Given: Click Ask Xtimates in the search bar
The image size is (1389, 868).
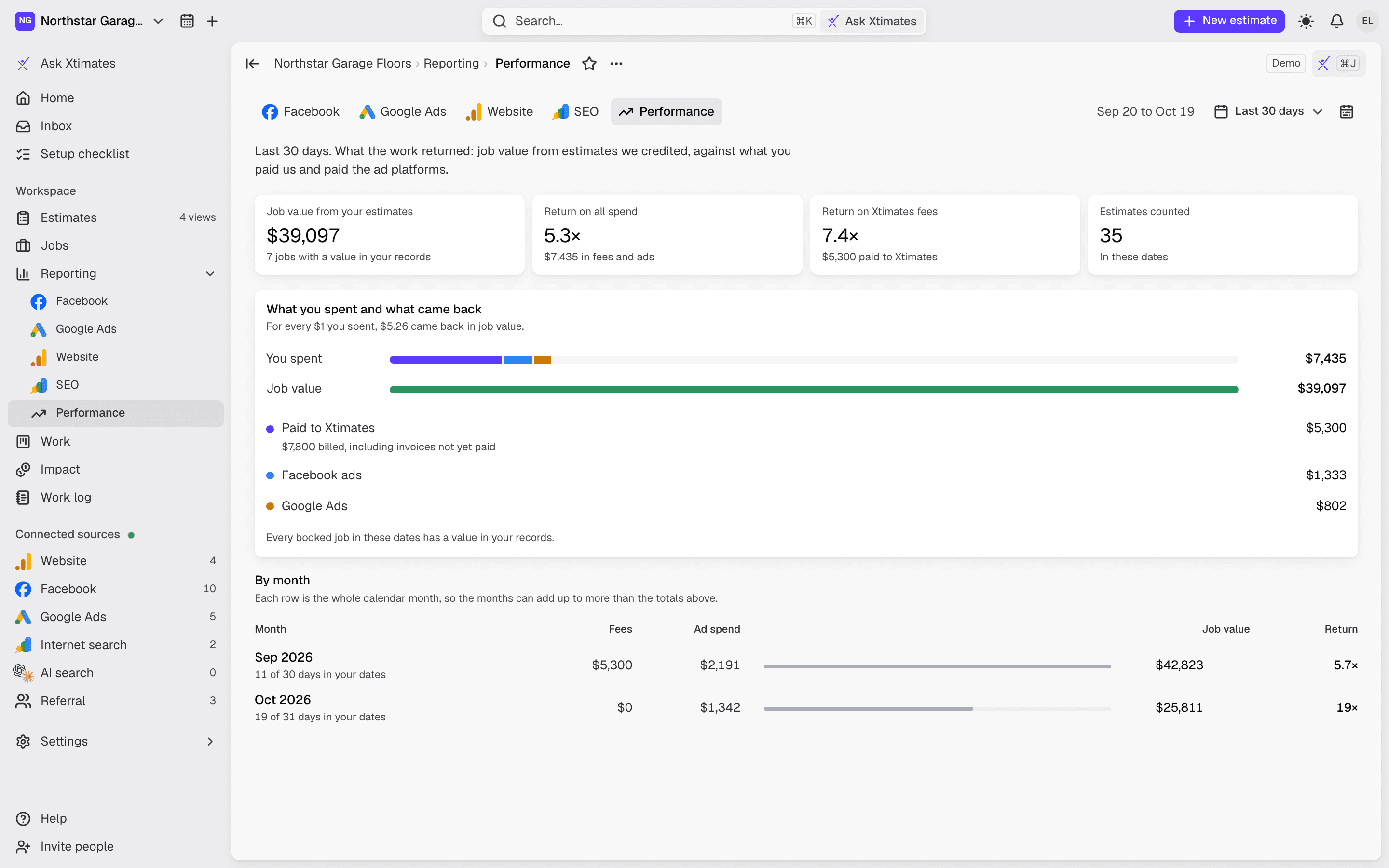Looking at the screenshot, I should point(872,21).
